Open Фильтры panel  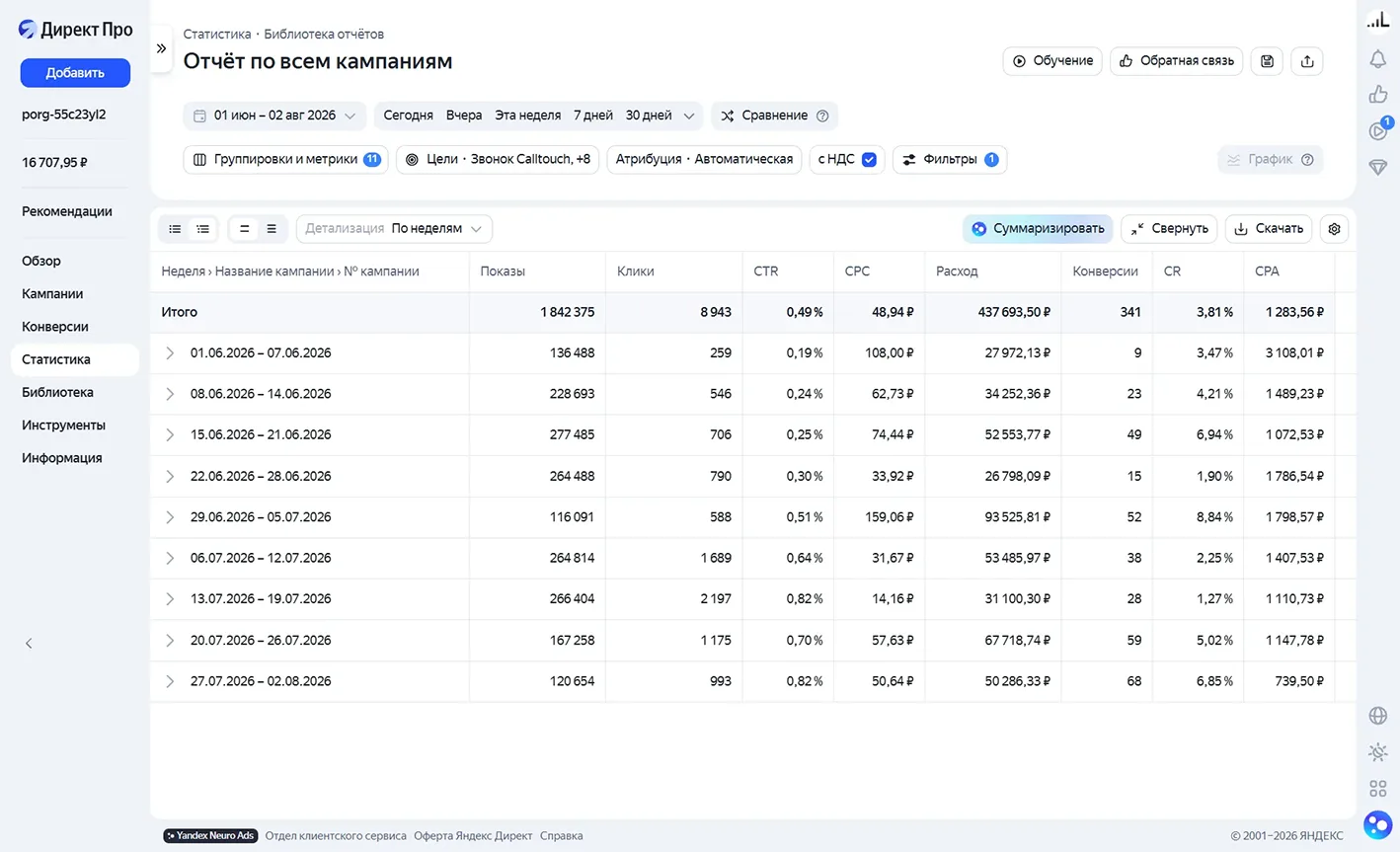[950, 160]
